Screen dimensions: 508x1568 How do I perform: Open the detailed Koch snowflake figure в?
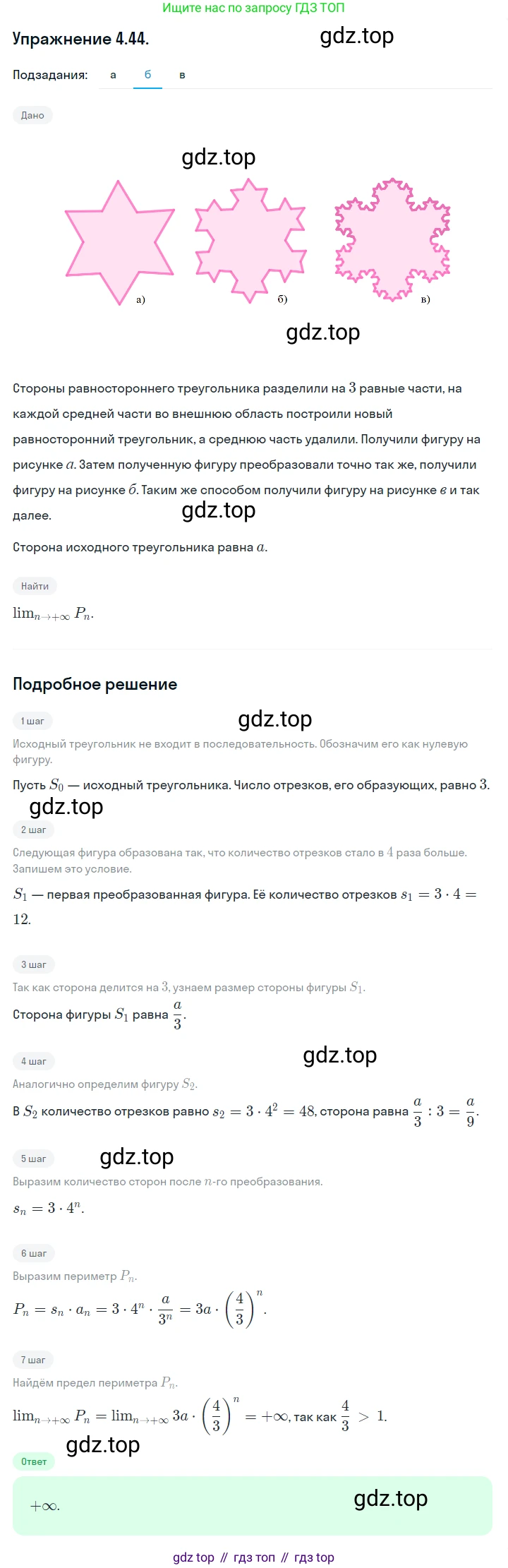392,239
